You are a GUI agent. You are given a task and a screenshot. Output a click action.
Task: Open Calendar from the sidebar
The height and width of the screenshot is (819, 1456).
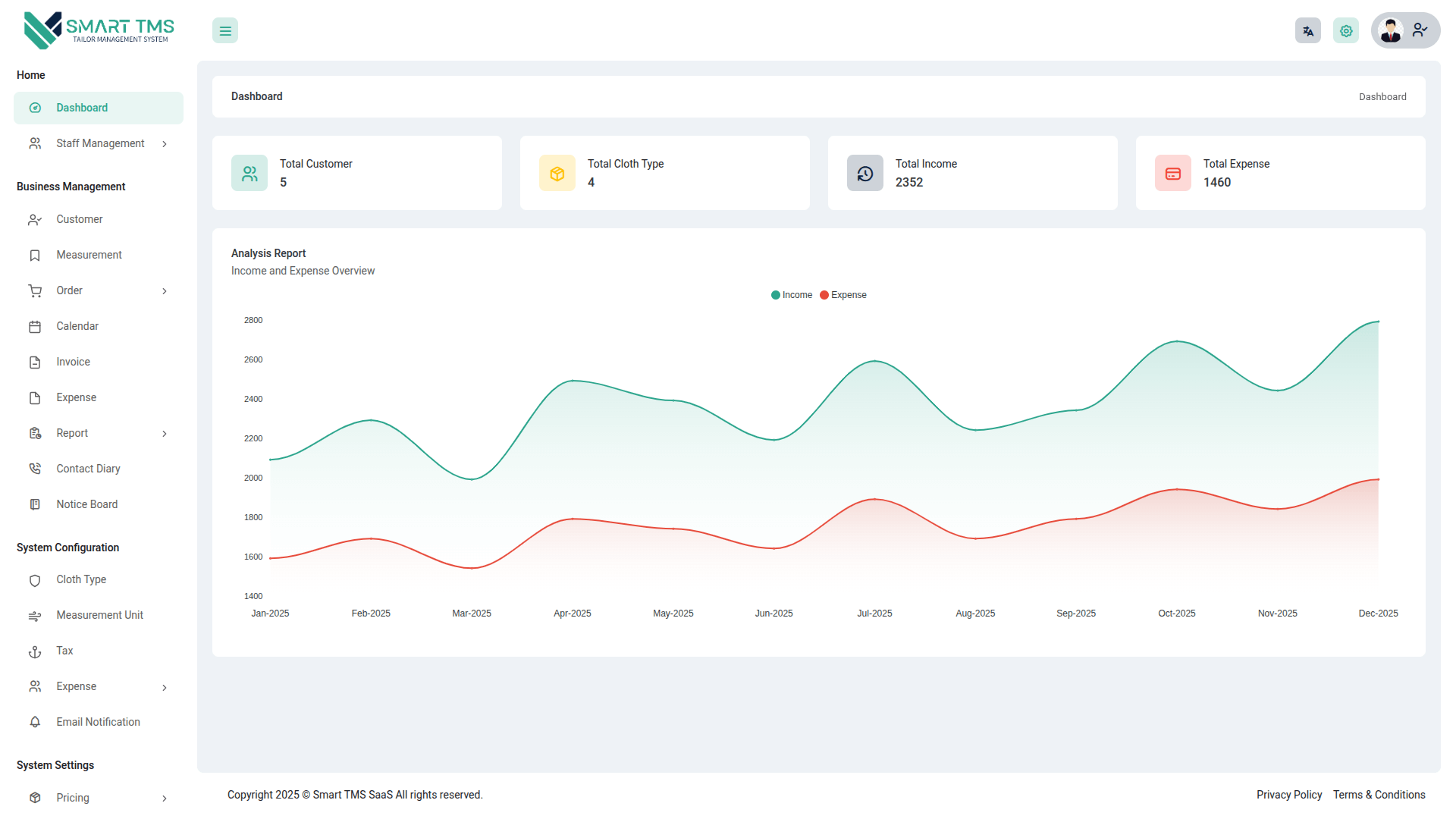(x=77, y=326)
